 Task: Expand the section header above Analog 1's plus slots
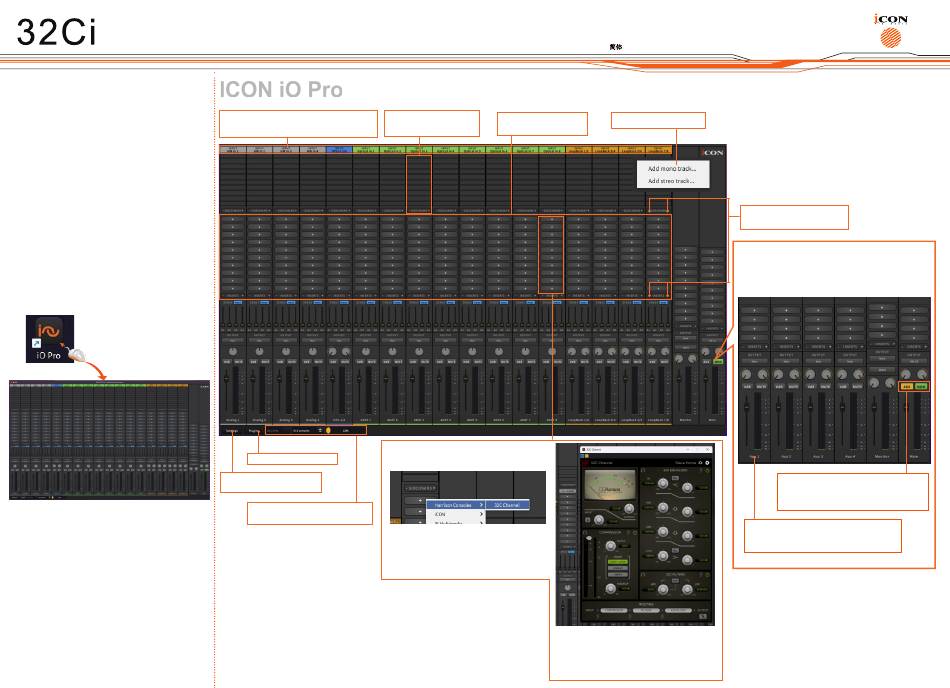click(233, 211)
